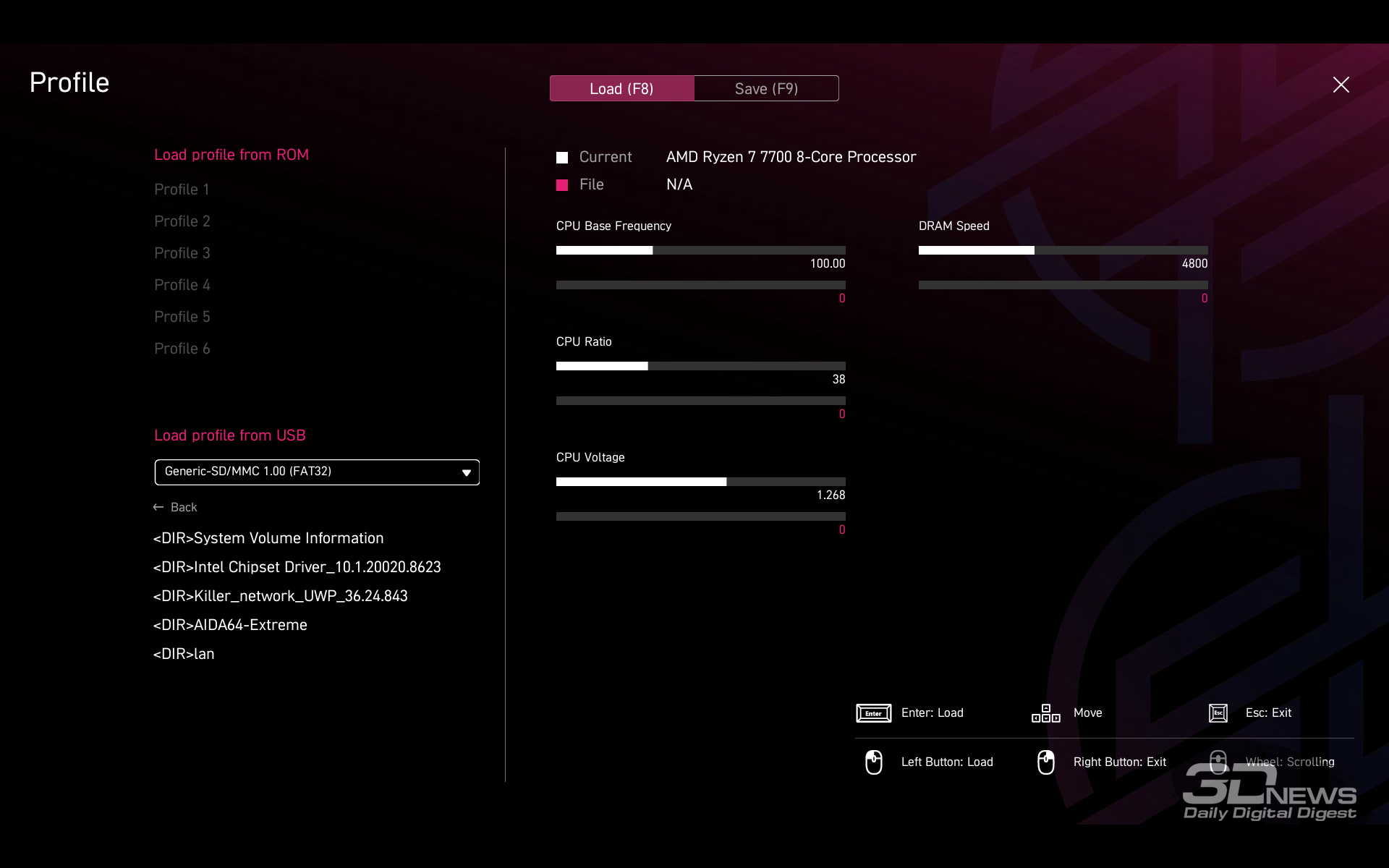
Task: Click the Enter key icon
Action: pos(873,713)
